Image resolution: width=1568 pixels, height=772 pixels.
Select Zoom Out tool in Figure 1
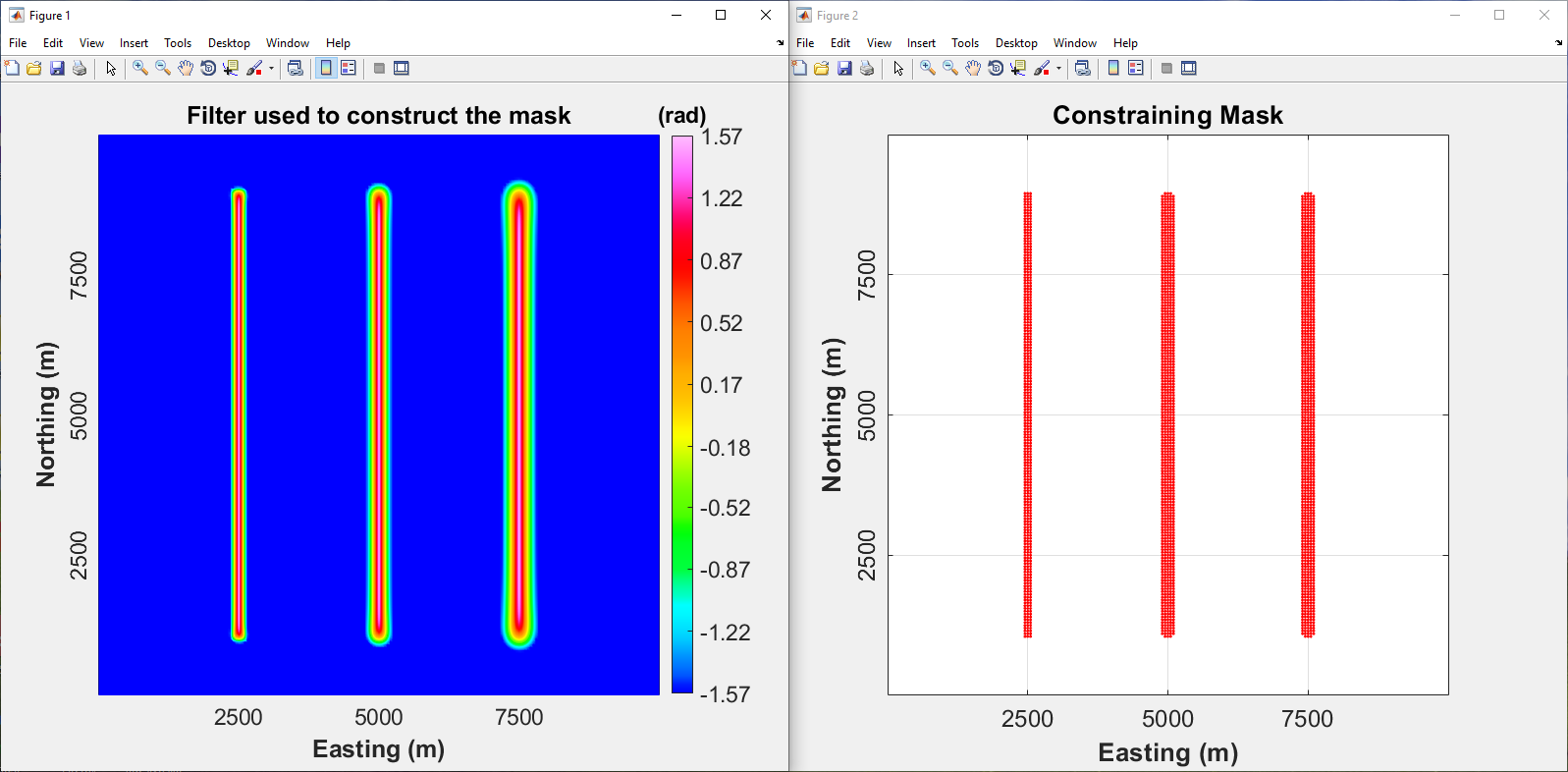[163, 68]
